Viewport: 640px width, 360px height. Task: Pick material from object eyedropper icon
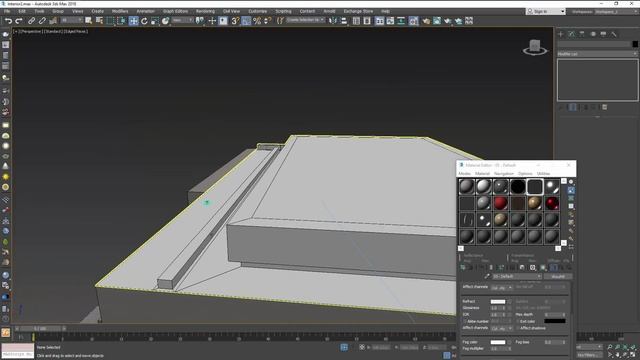coord(487,276)
